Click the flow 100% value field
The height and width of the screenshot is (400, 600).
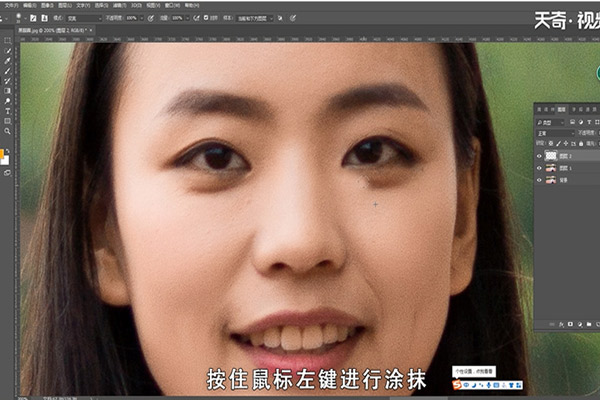pos(177,18)
